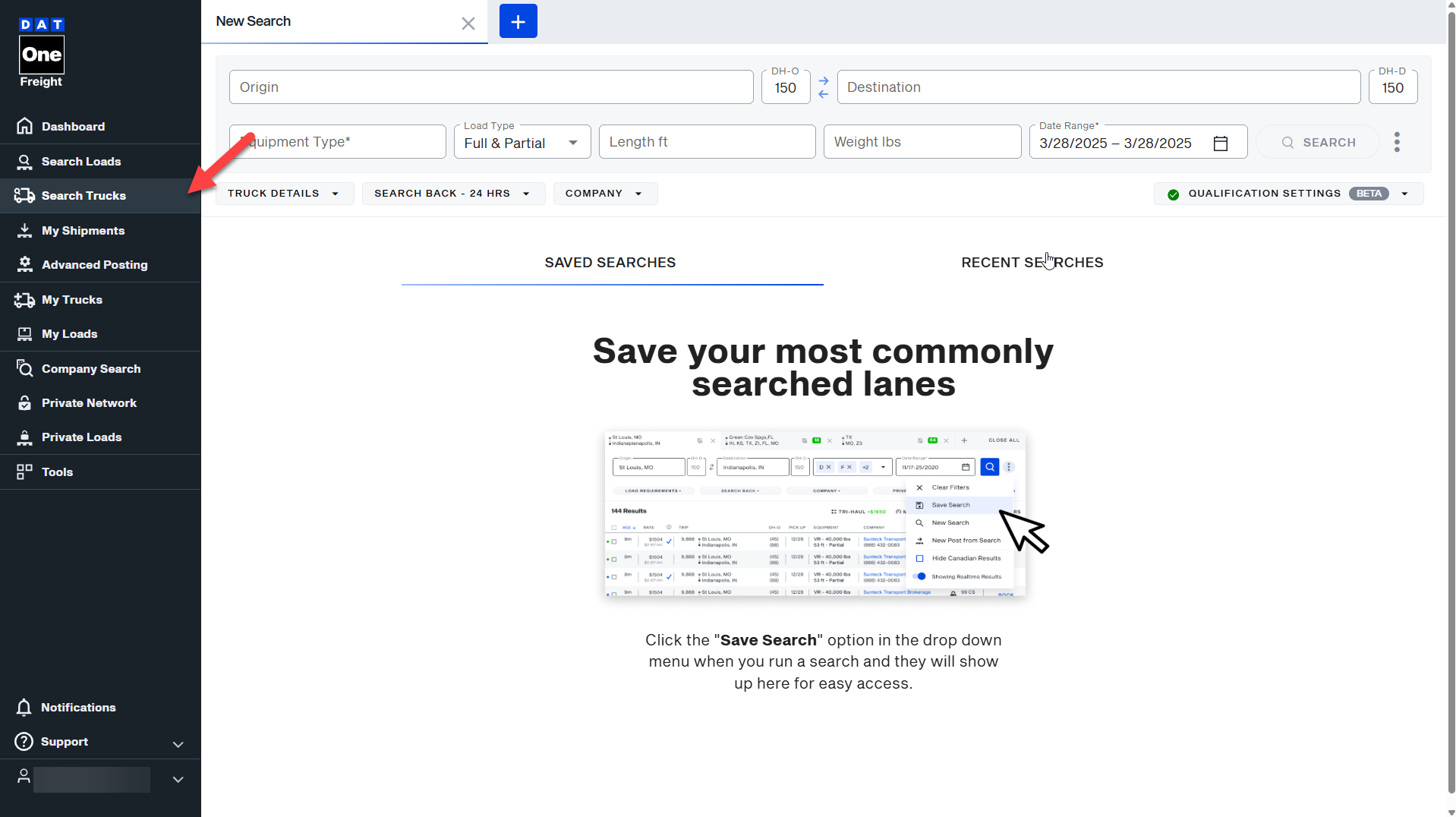Open Search Trucks in sidebar
This screenshot has width=1456, height=817.
100,196
